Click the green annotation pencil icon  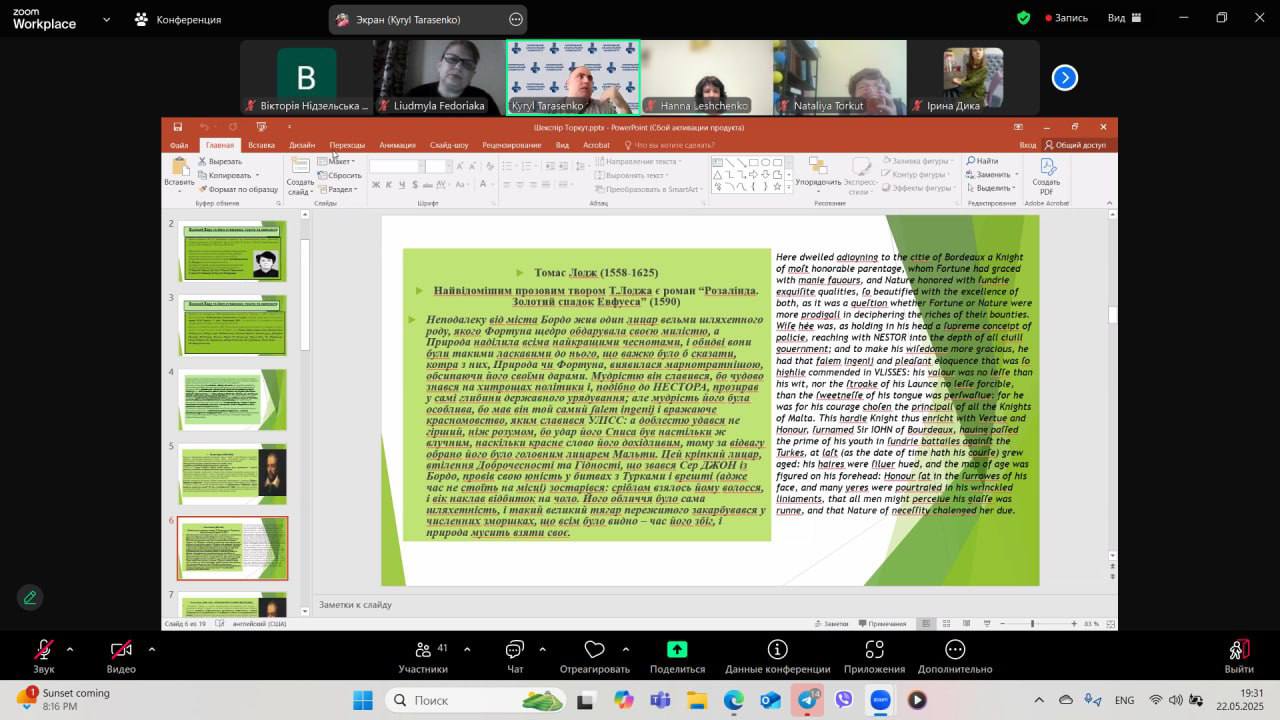click(30, 597)
